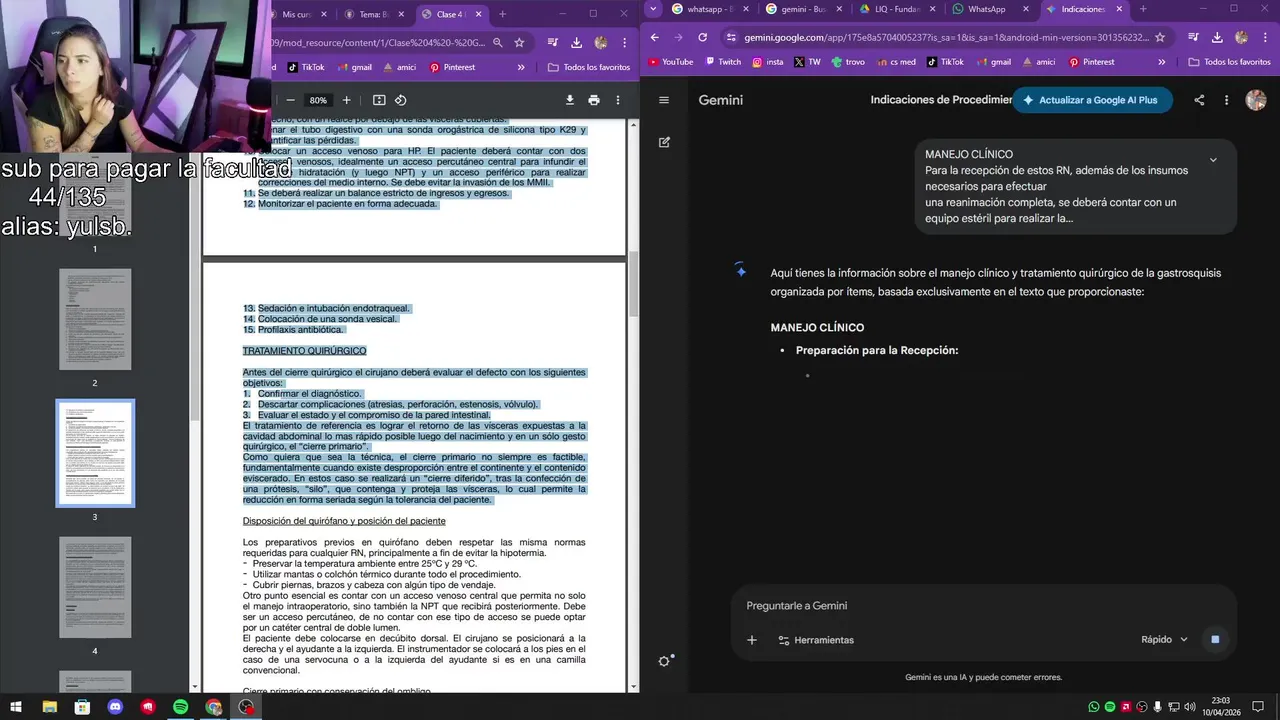This screenshot has width=1280, height=720.
Task: Bookmark the Gemini page with the star
Action: tap(1160, 37)
